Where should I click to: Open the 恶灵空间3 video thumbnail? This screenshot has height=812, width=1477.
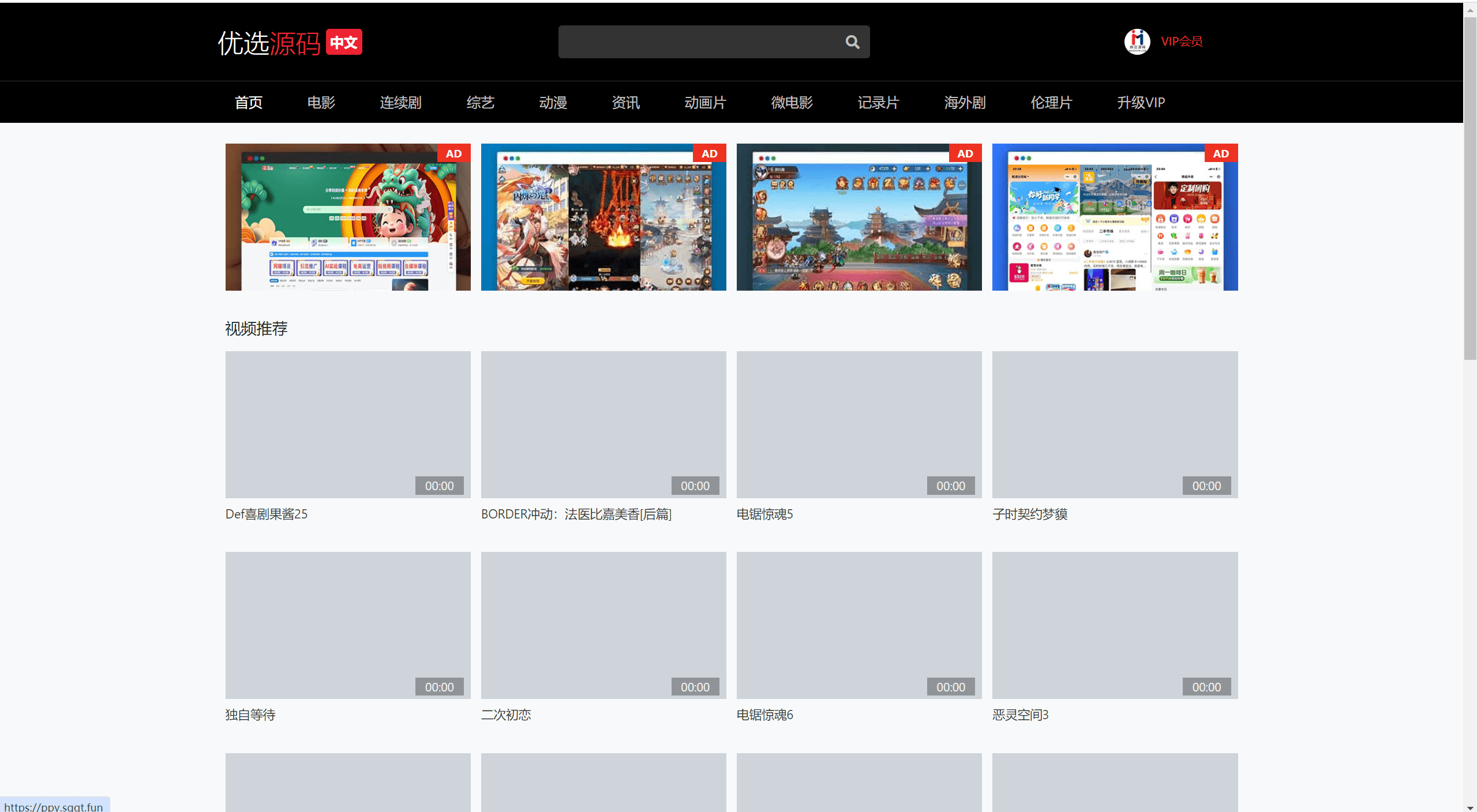tap(1114, 625)
